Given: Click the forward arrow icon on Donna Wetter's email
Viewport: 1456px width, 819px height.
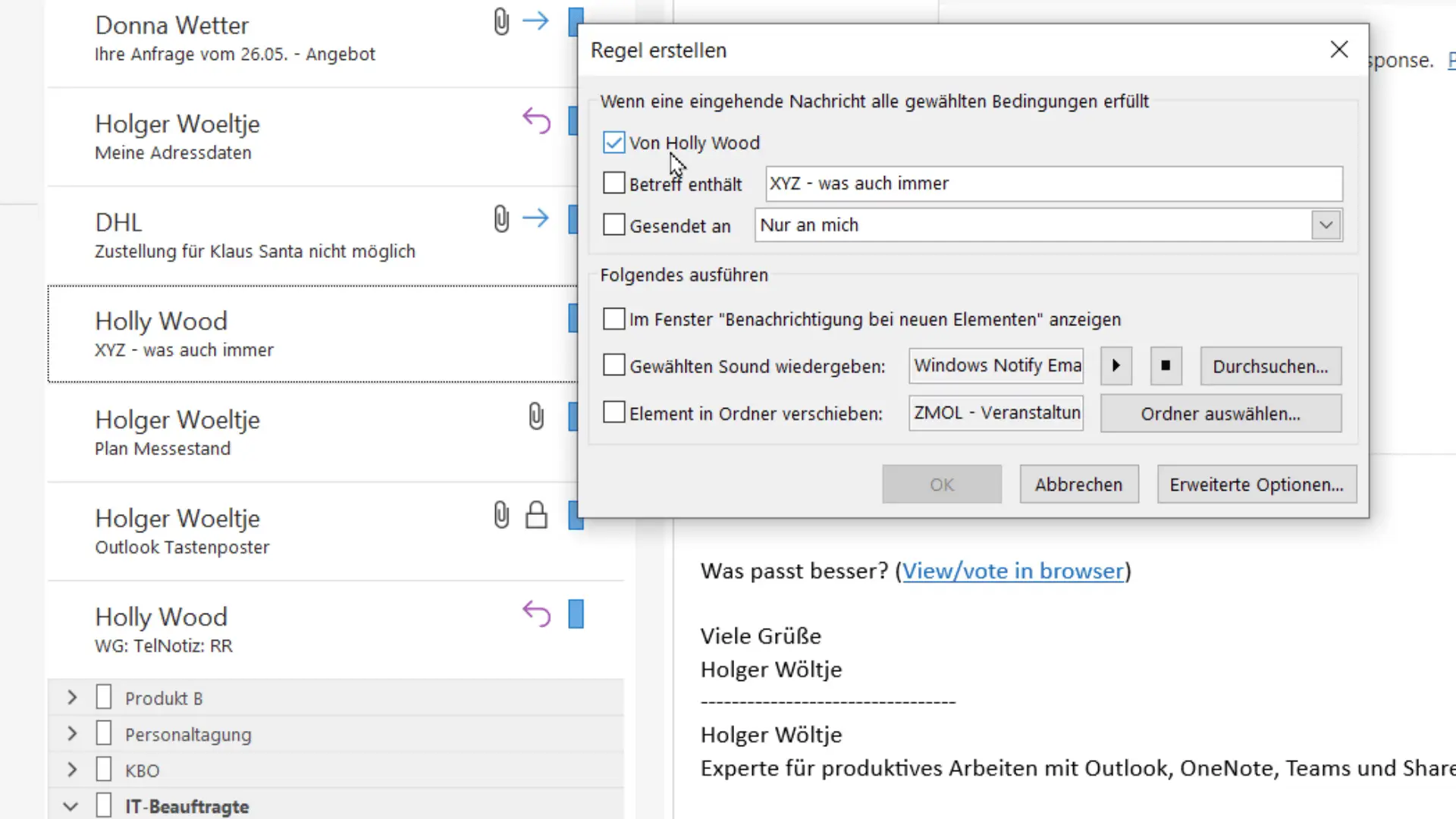Looking at the screenshot, I should point(535,21).
